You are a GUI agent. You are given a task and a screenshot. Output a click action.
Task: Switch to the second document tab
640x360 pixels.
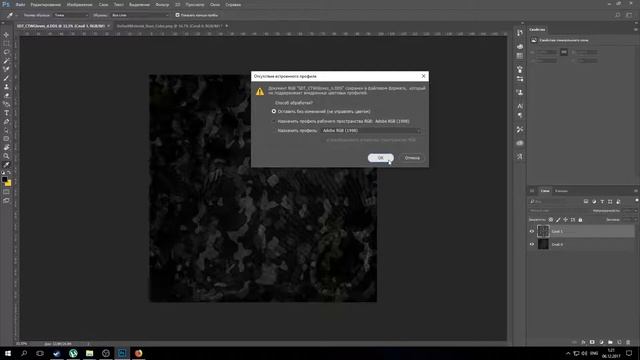click(x=169, y=26)
